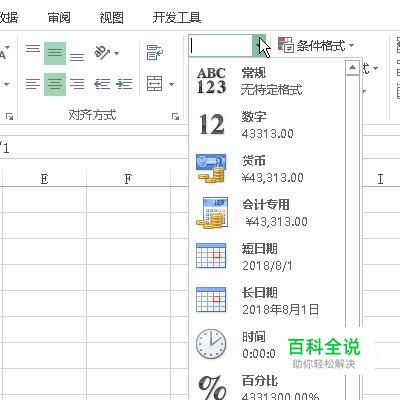
Task: Open text orientation options
Action: point(106,53)
